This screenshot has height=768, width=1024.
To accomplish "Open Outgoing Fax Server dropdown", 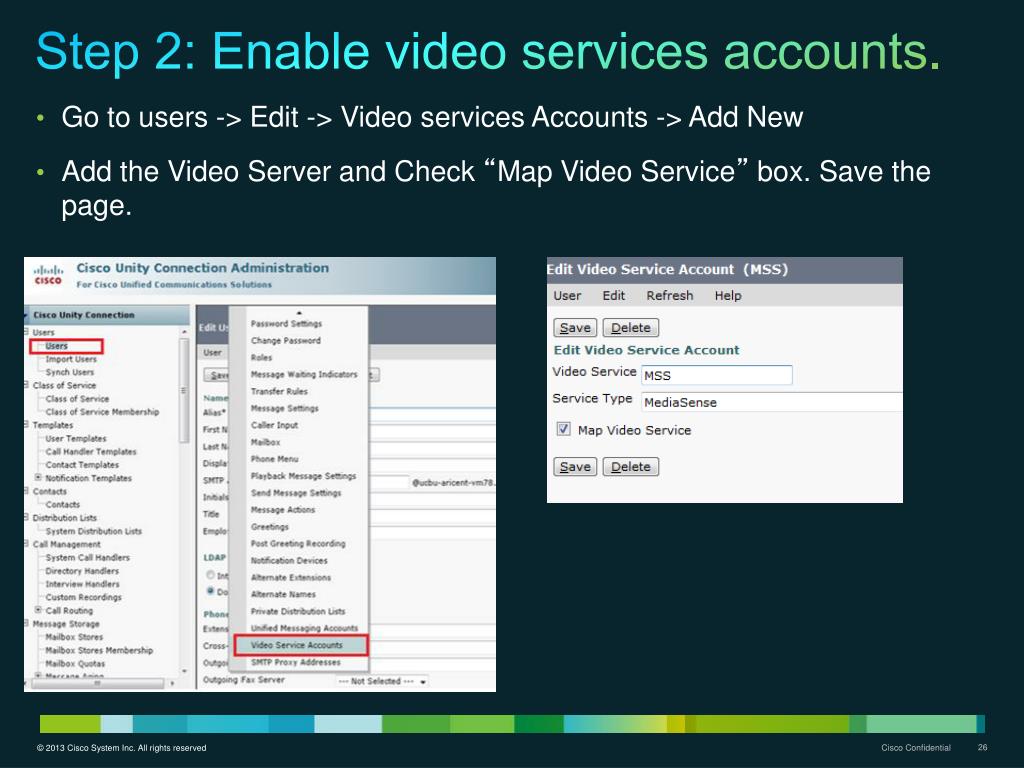I will pyautogui.click(x=382, y=681).
